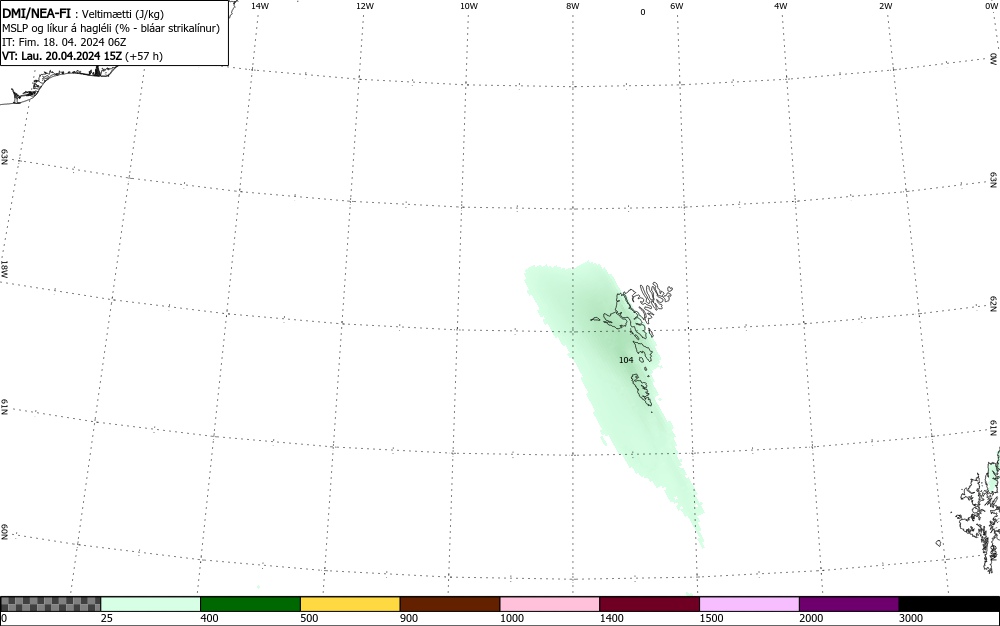Click the black above-3000 legend swatch
Image resolution: width=1000 pixels, height=626 pixels.
(x=949, y=604)
